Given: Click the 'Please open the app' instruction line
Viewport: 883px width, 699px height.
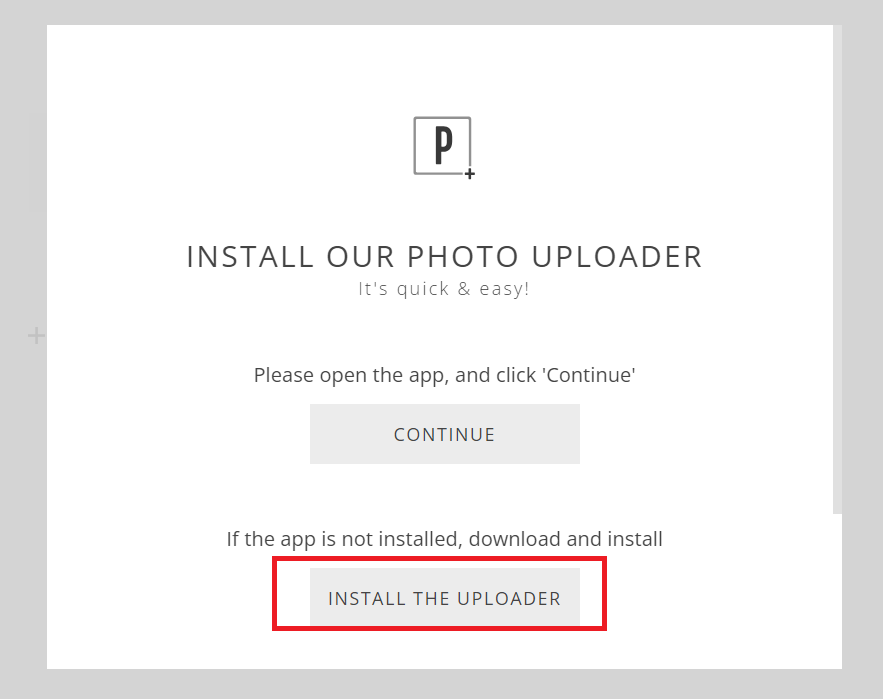Looking at the screenshot, I should coord(443,374).
